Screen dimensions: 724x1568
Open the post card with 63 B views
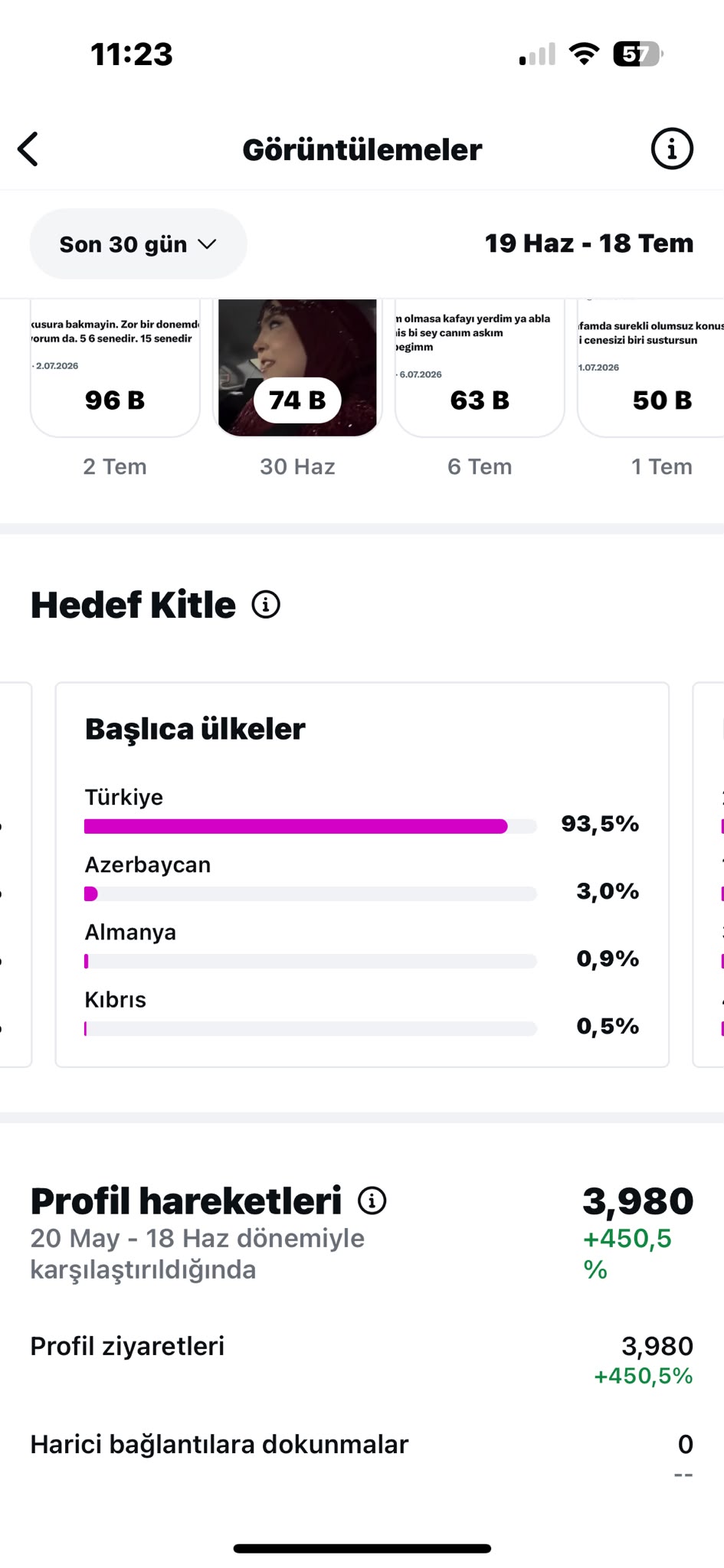tap(480, 368)
